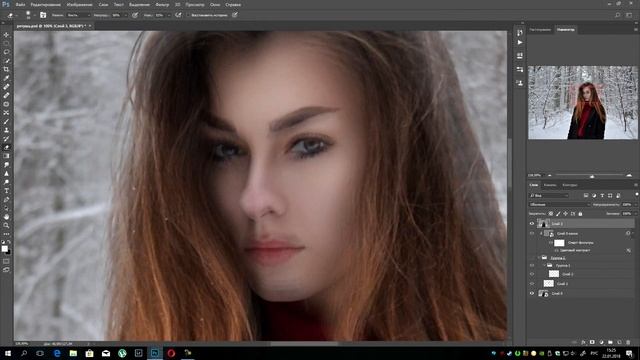Select layer named Цветовой контраст
This screenshot has width=640, height=360.
575,250
